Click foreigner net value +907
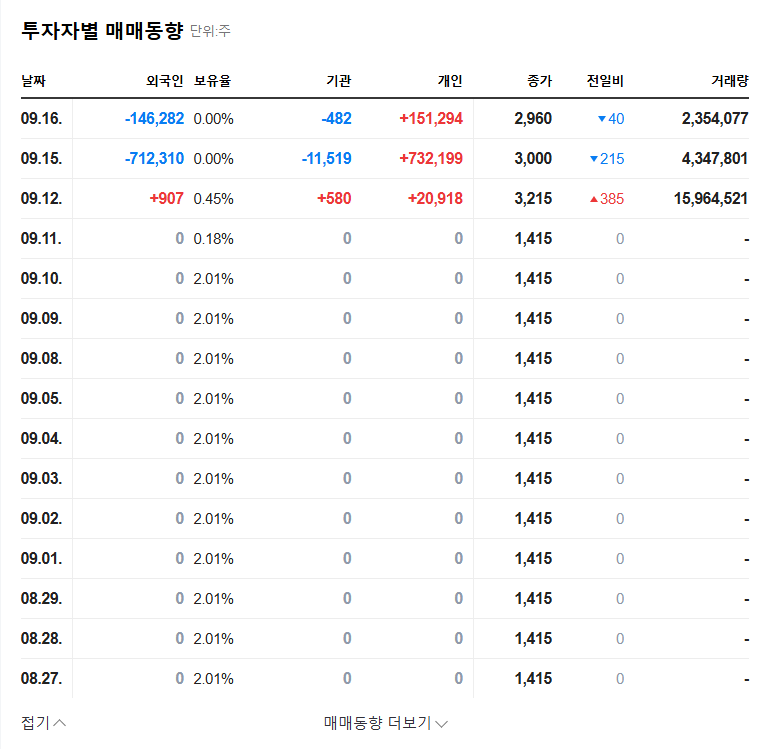Image resolution: width=768 pixels, height=749 pixels. point(167,198)
